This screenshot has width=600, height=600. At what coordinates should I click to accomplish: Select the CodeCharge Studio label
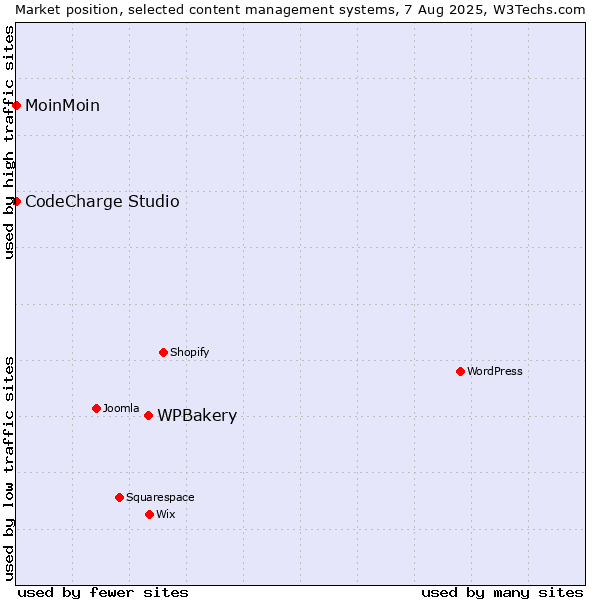pos(102,202)
